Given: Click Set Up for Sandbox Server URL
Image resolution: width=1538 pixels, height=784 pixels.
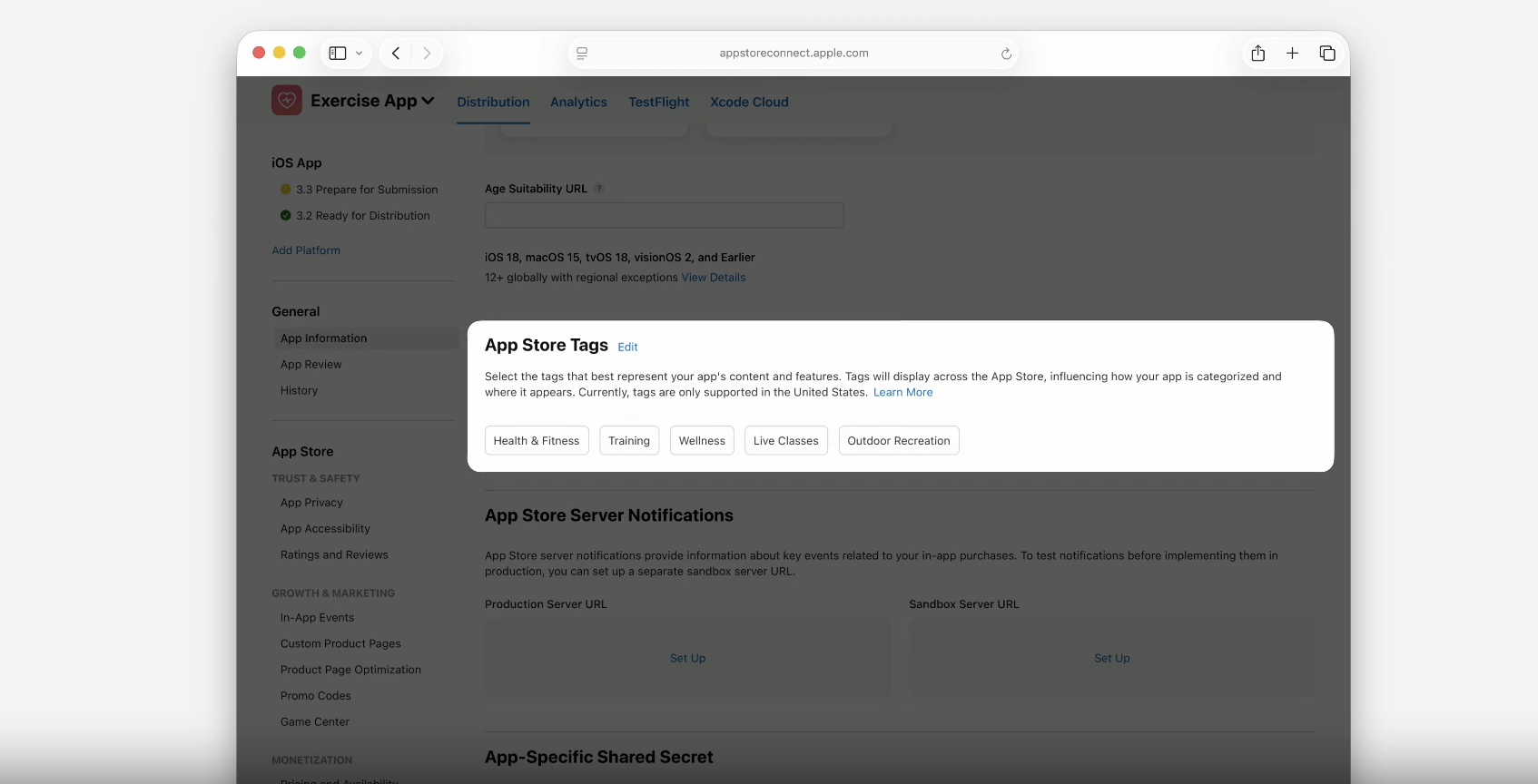Looking at the screenshot, I should click(1112, 659).
